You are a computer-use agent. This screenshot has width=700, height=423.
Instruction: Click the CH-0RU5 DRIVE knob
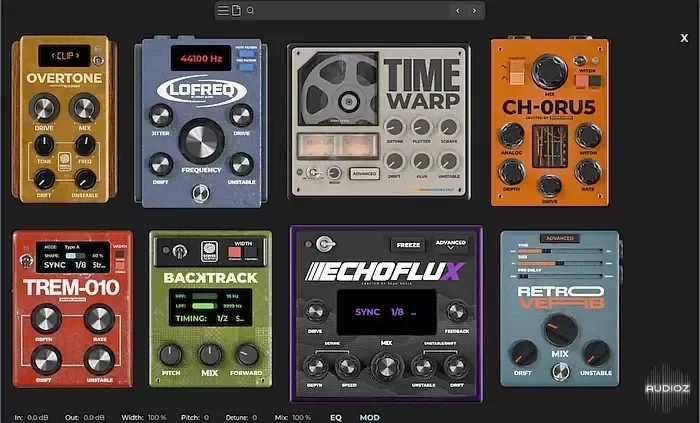pyautogui.click(x=550, y=186)
